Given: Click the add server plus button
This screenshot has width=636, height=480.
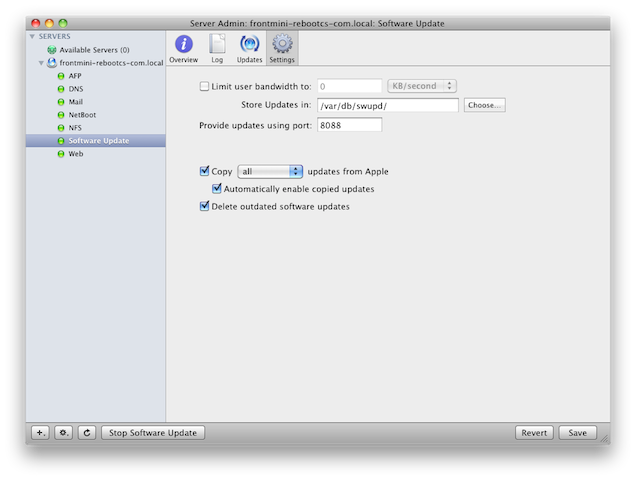Looking at the screenshot, I should 40,433.
